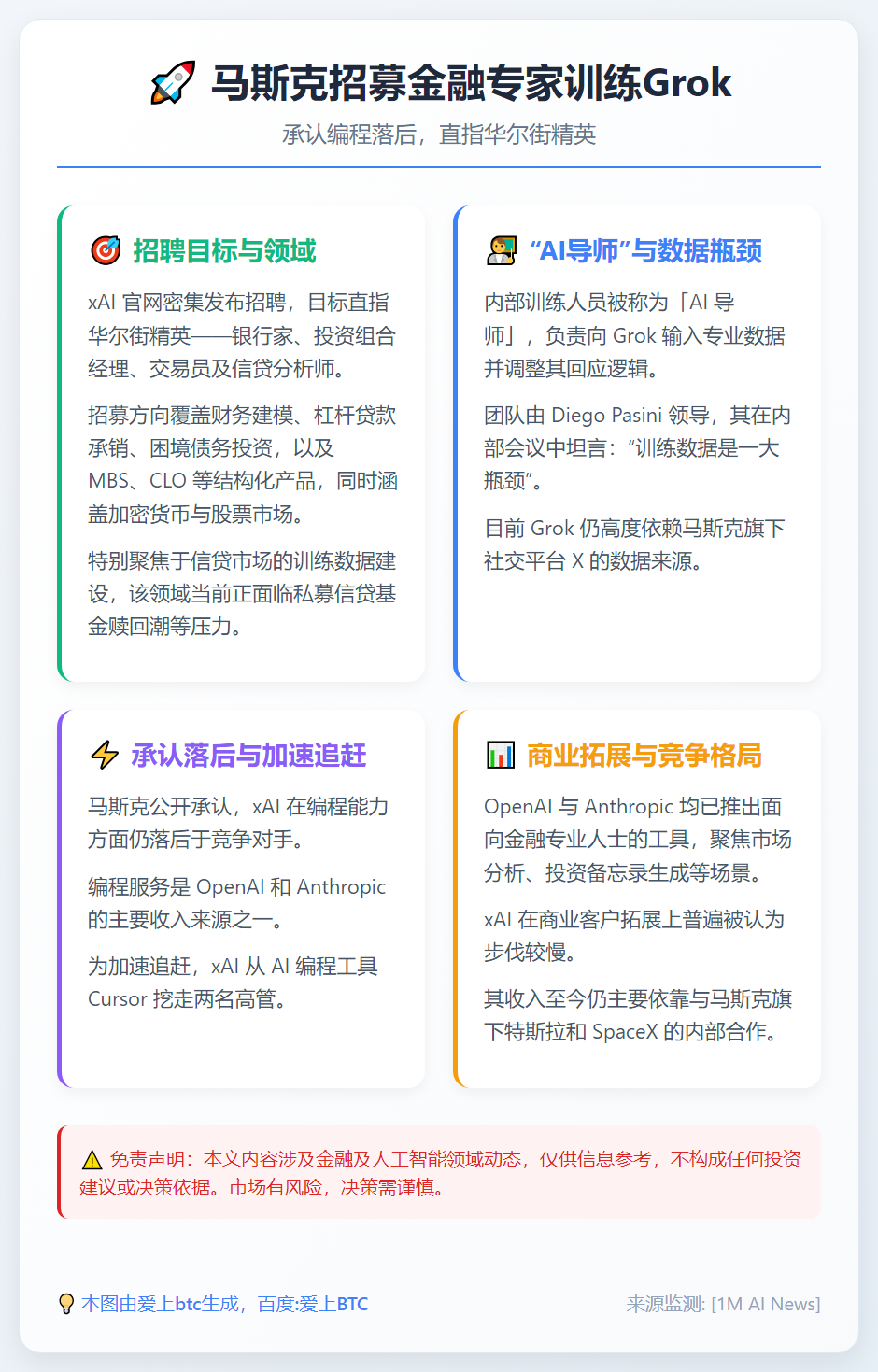878x1372 pixels.
Task: Click the warning triangle icon in the disclaimer
Action: pyautogui.click(x=92, y=1160)
